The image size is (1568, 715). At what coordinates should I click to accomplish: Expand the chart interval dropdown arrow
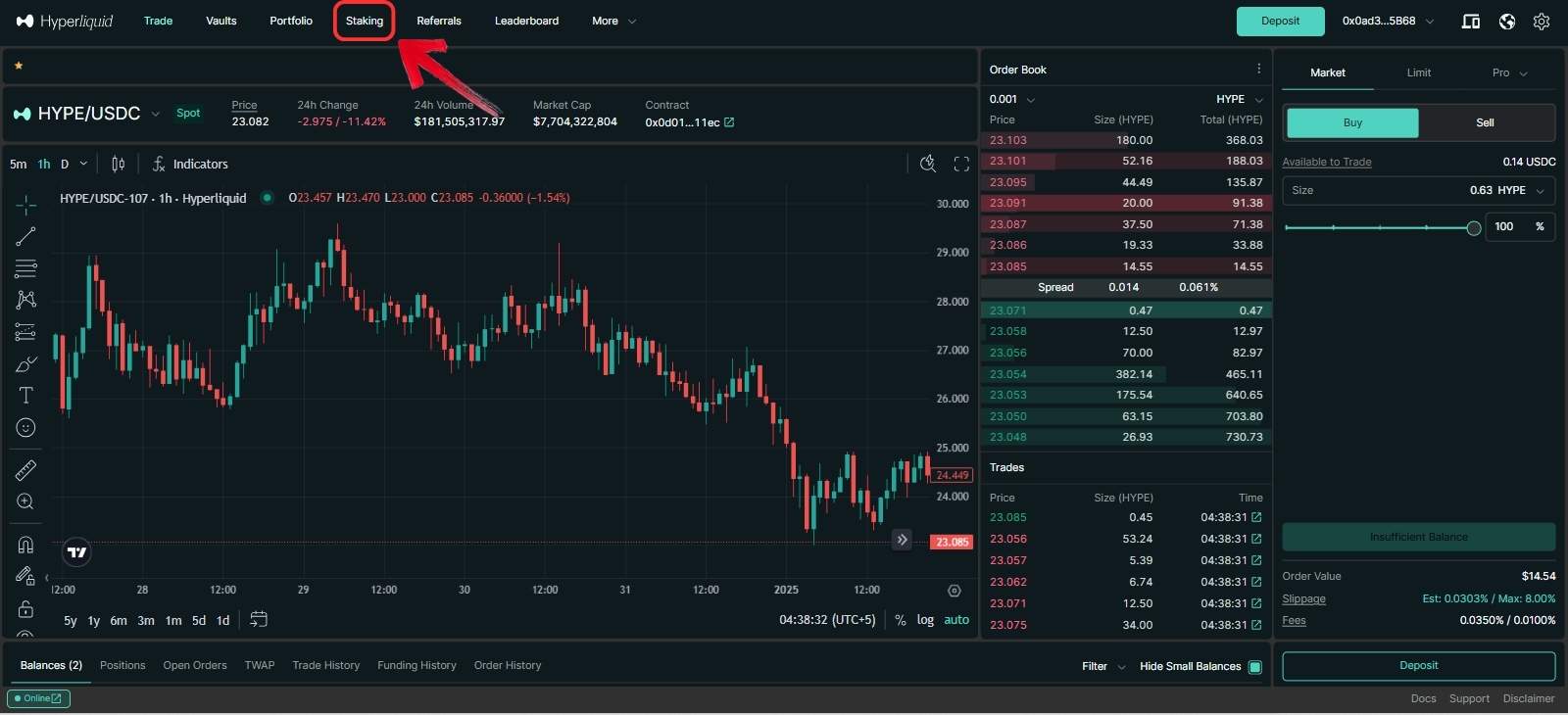pyautogui.click(x=83, y=164)
